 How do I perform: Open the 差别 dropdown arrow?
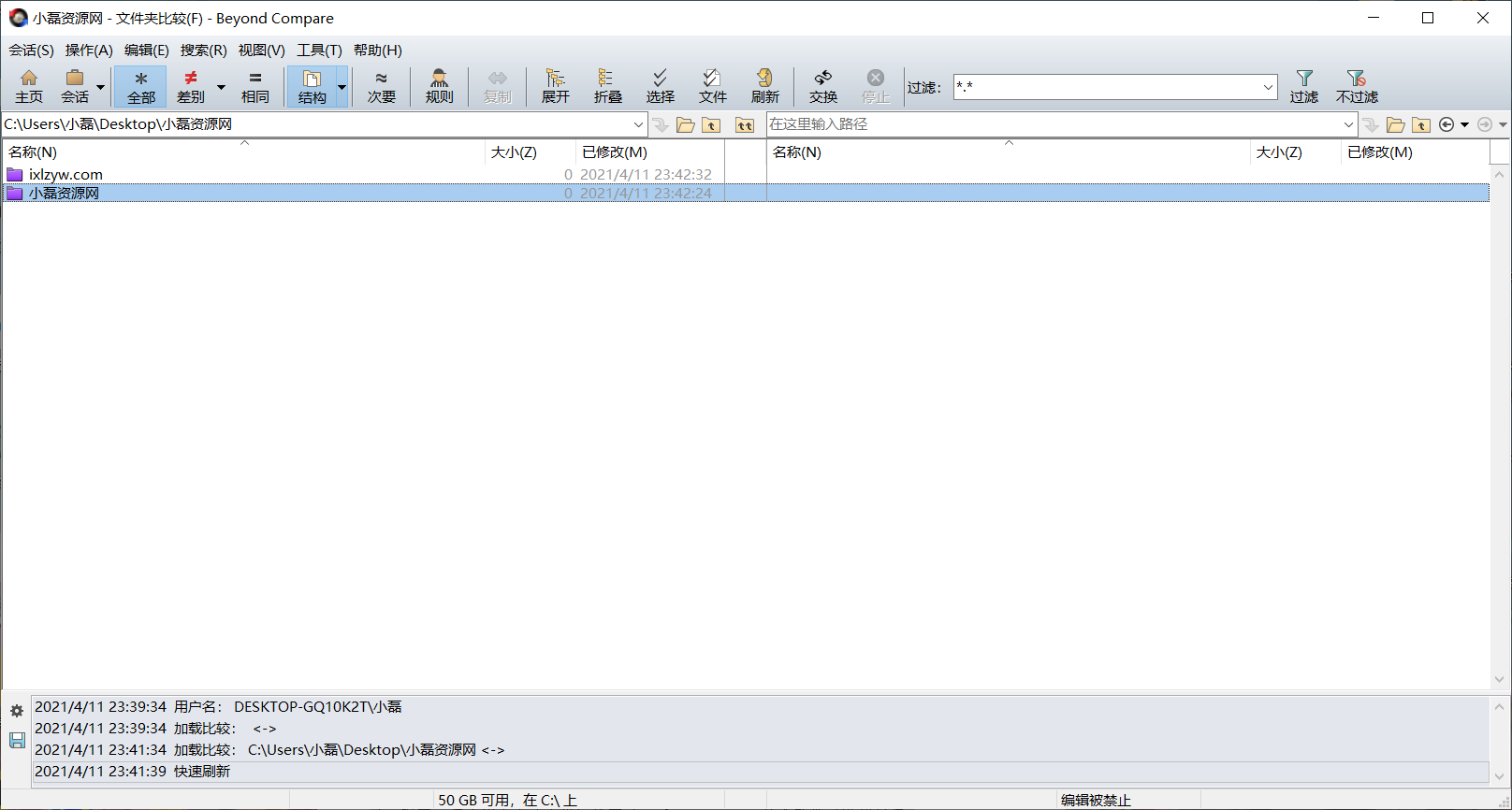click(x=222, y=87)
